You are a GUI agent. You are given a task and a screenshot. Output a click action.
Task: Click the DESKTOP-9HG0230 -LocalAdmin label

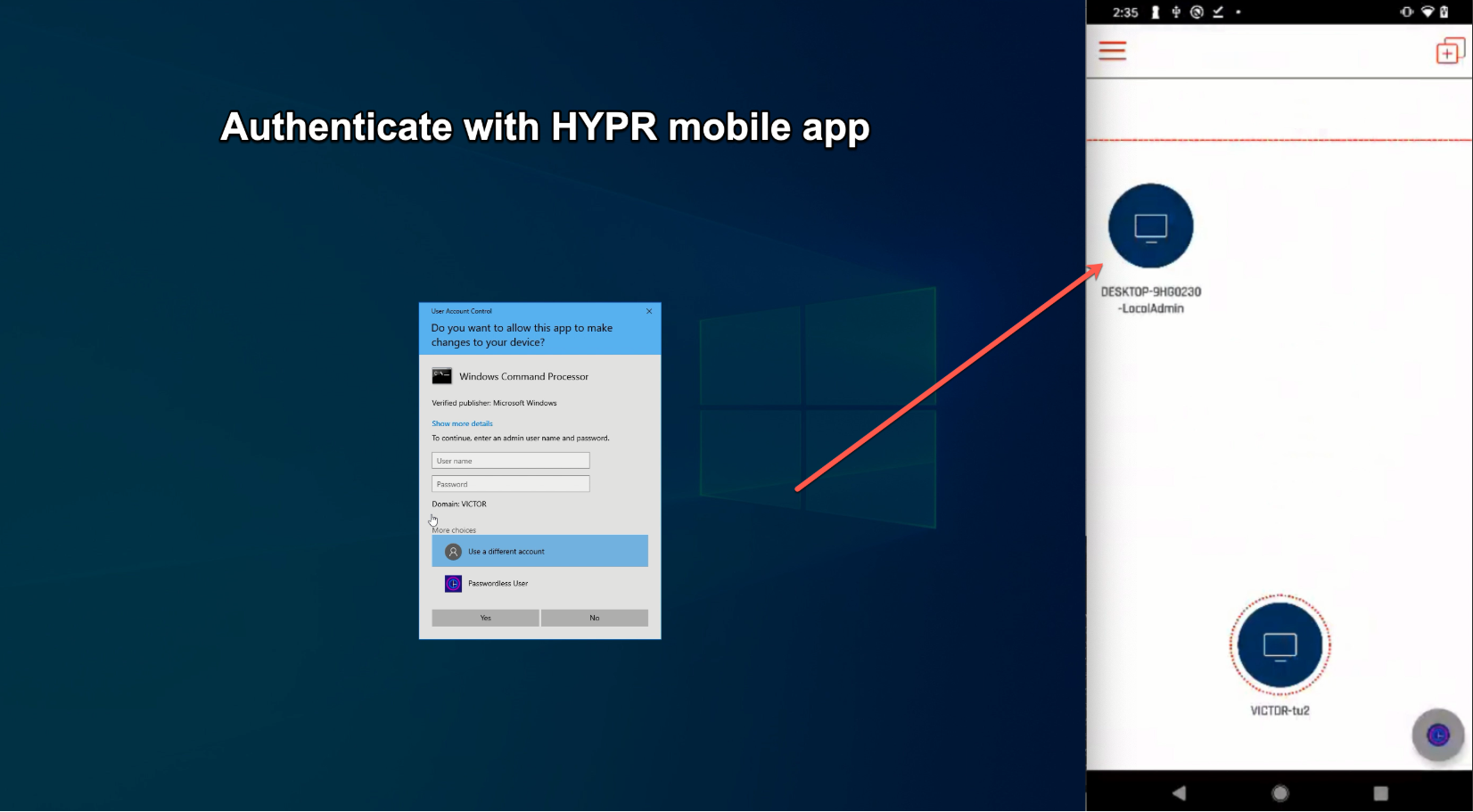[x=1151, y=299]
